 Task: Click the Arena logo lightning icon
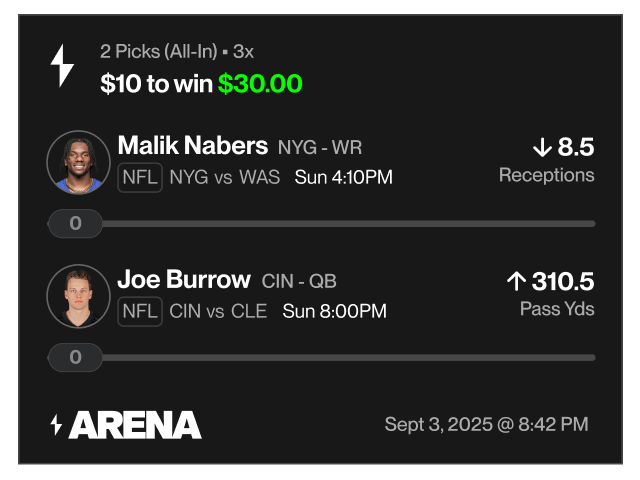(56, 425)
